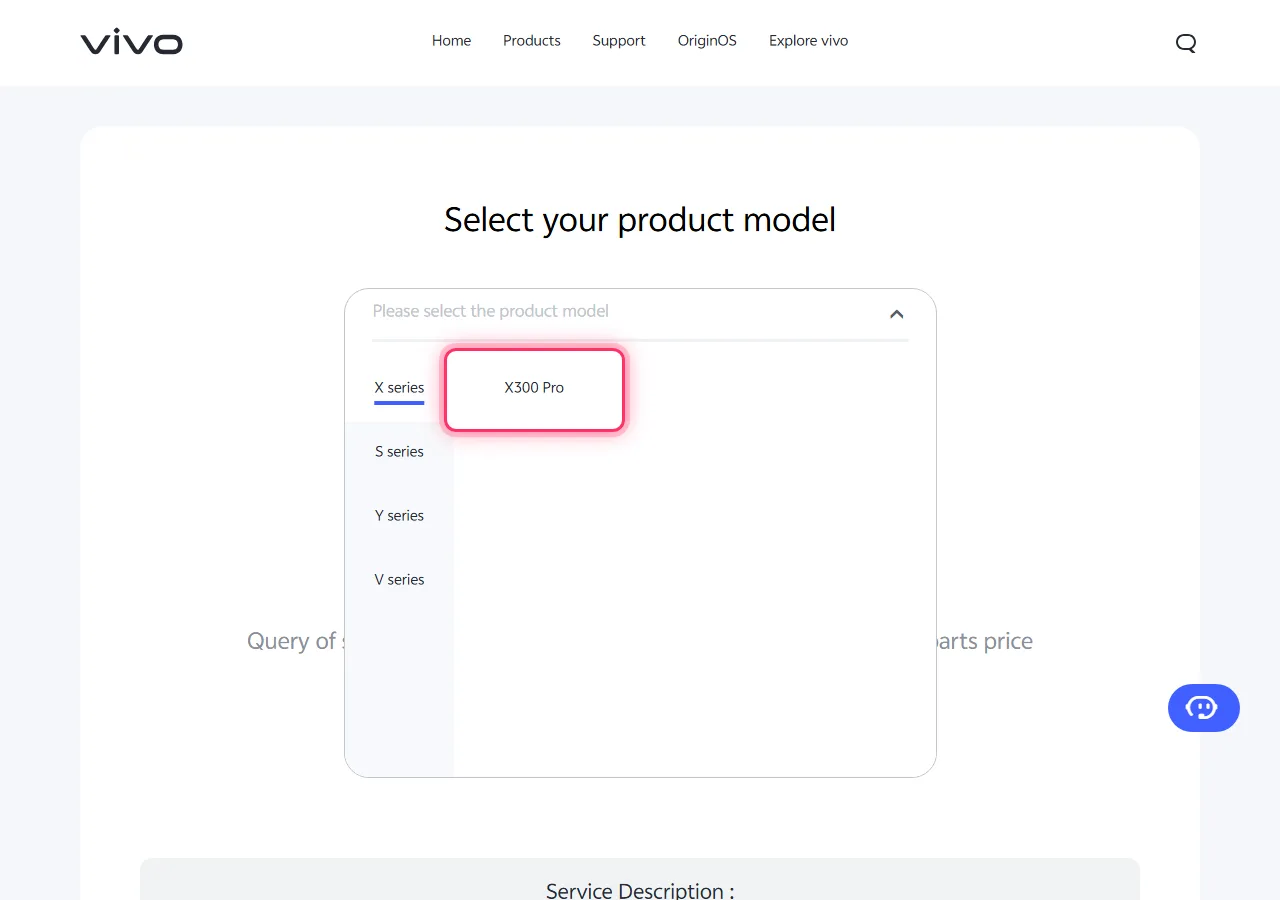Open the search icon in header

1186,43
